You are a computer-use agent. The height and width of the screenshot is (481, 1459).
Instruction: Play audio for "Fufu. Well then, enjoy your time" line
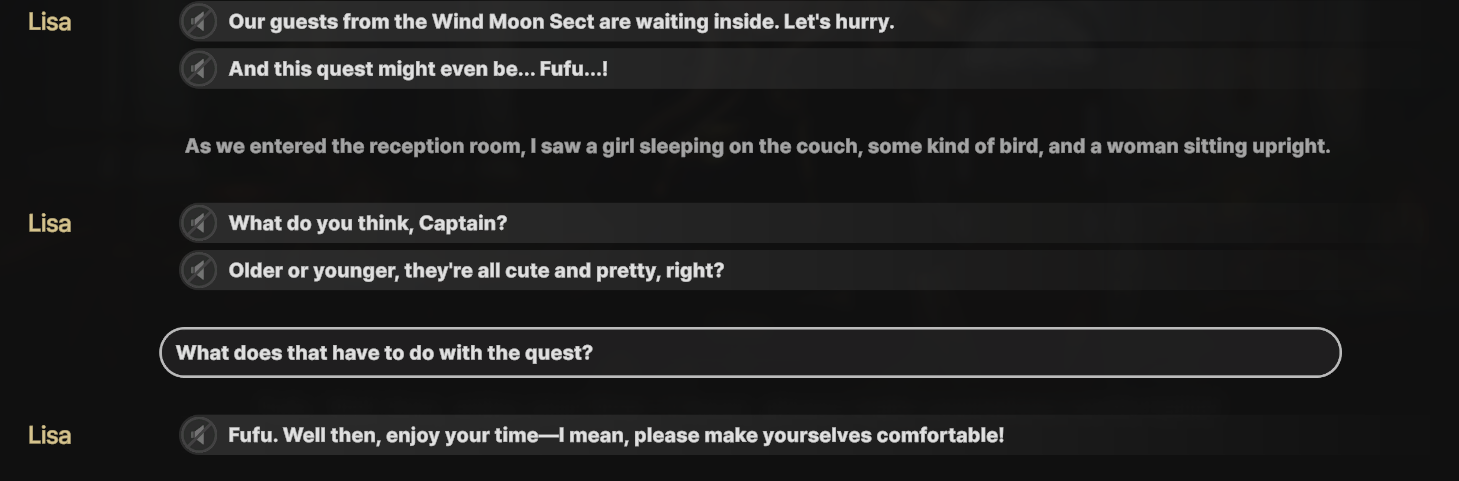coord(199,435)
